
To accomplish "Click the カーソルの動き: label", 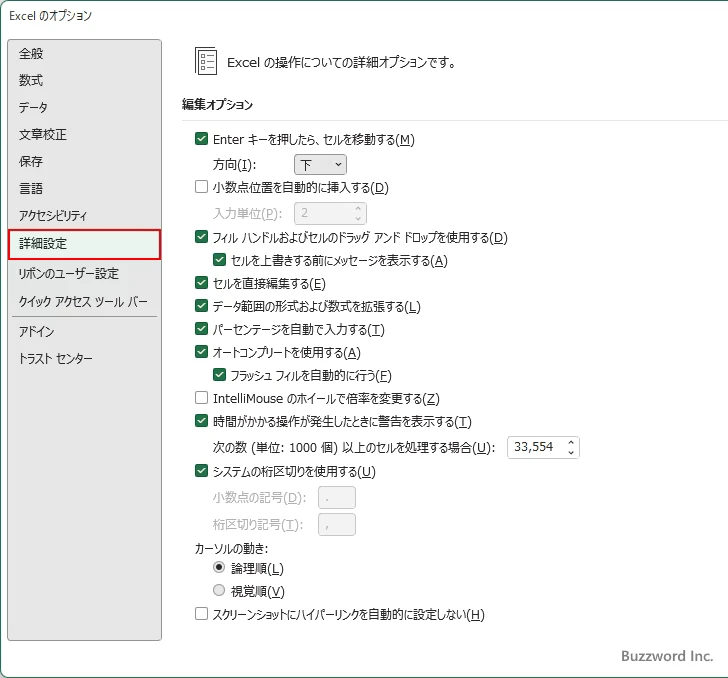I will [231, 548].
